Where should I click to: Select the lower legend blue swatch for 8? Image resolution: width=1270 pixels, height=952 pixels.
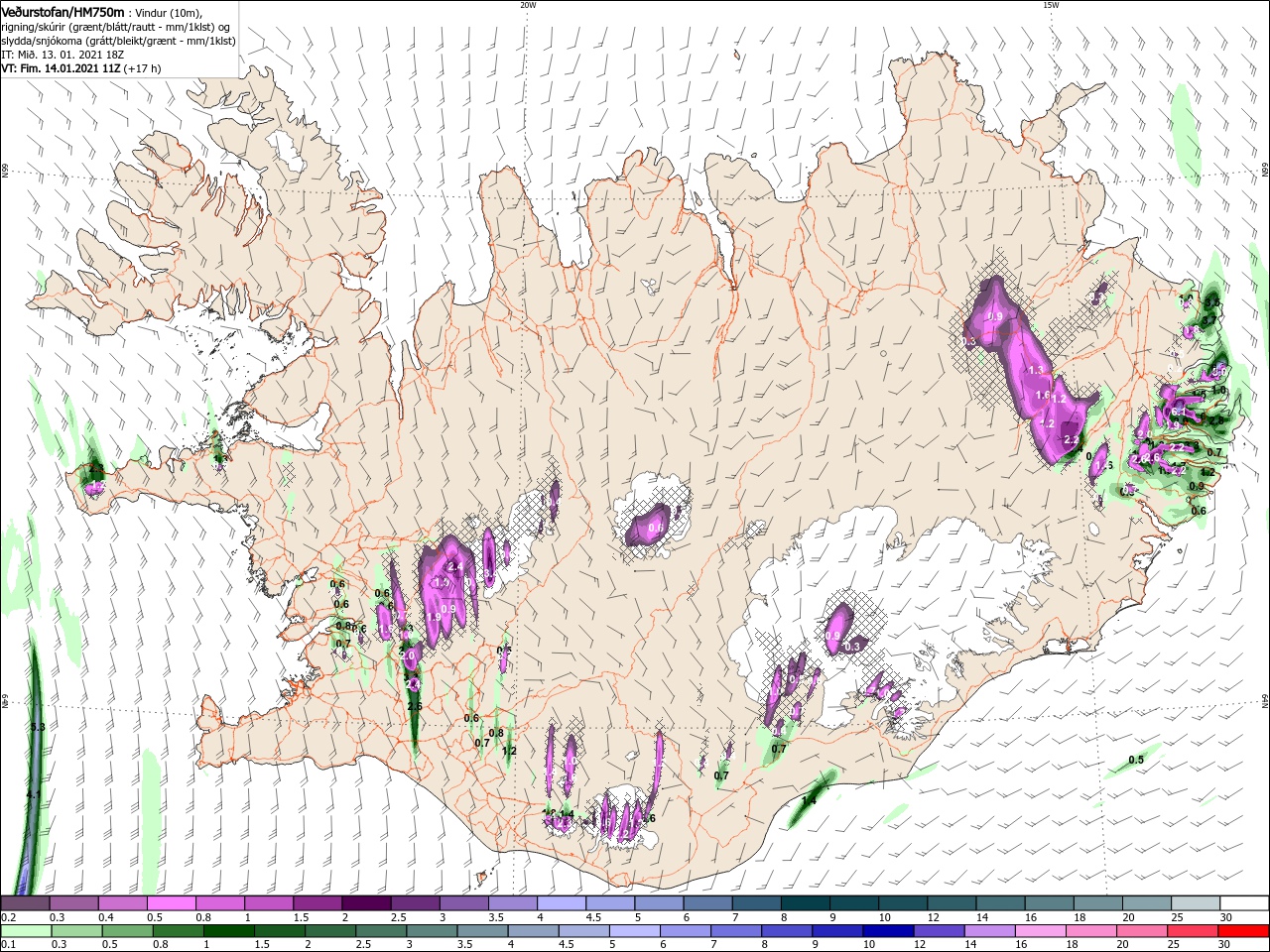pyautogui.click(x=788, y=931)
